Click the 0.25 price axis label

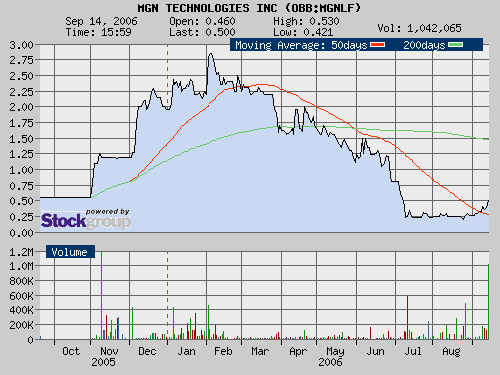pos(21,217)
